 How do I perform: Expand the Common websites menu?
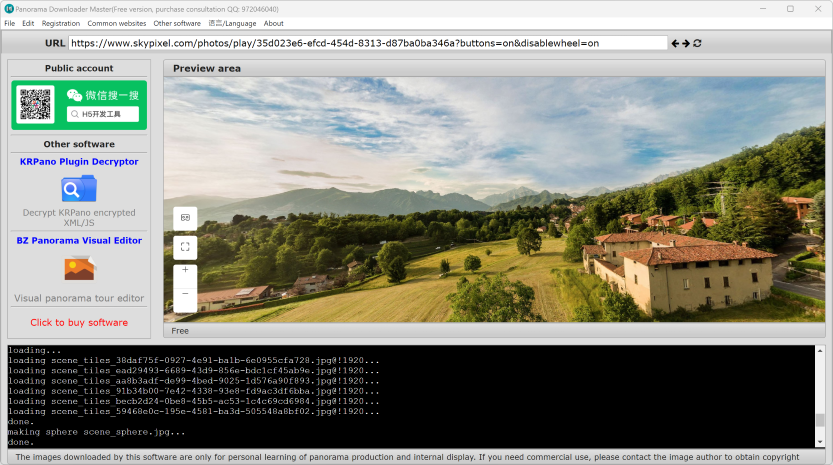[x=116, y=23]
